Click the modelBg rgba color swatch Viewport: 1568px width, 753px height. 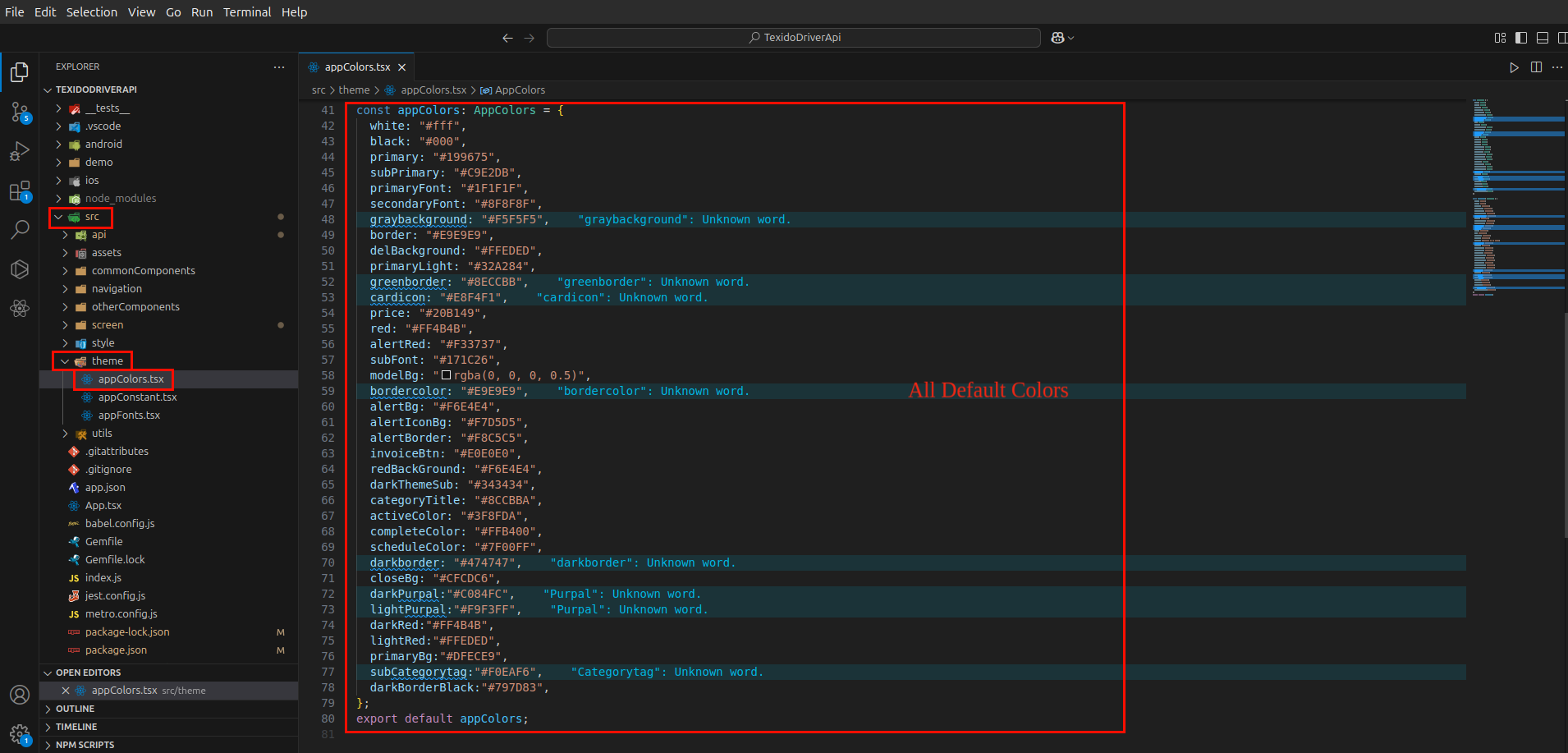tap(447, 375)
